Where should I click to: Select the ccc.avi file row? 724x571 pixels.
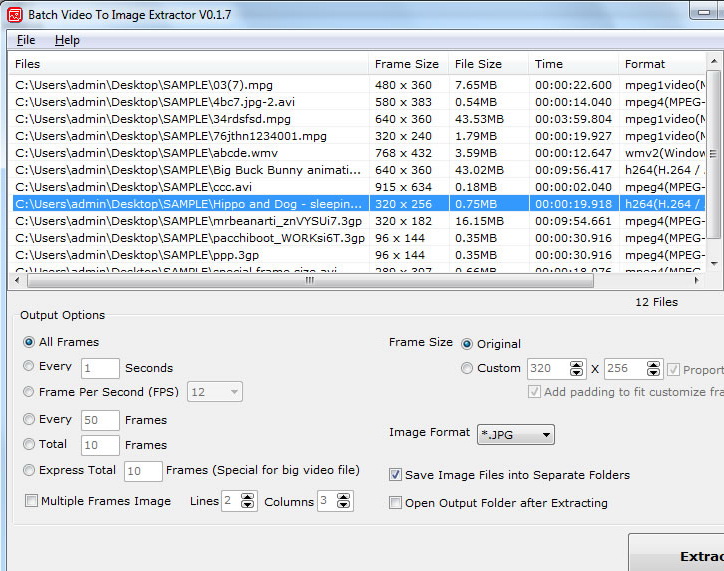tap(359, 187)
